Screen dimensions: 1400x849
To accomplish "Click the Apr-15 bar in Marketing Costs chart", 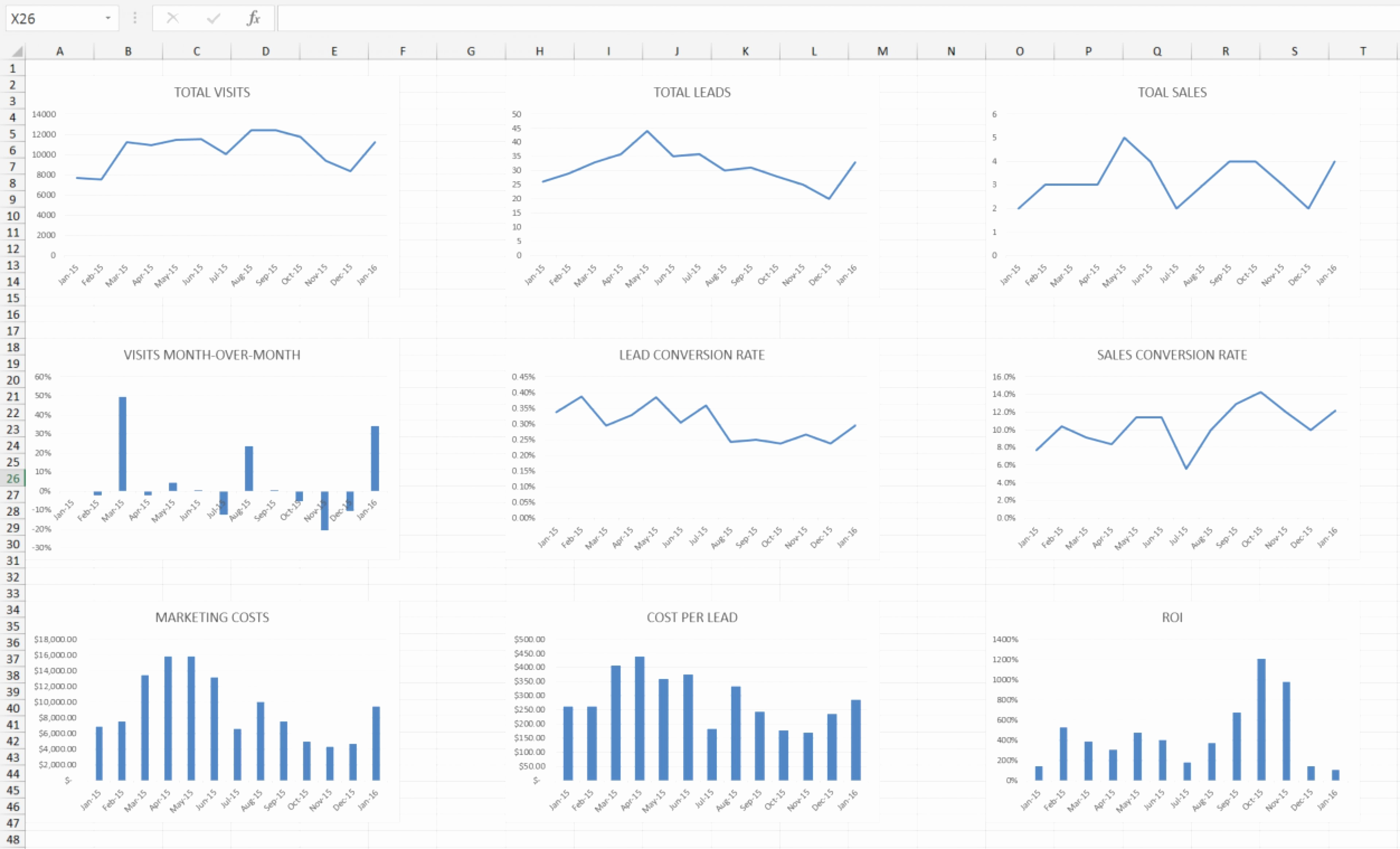I will pyautogui.click(x=168, y=718).
